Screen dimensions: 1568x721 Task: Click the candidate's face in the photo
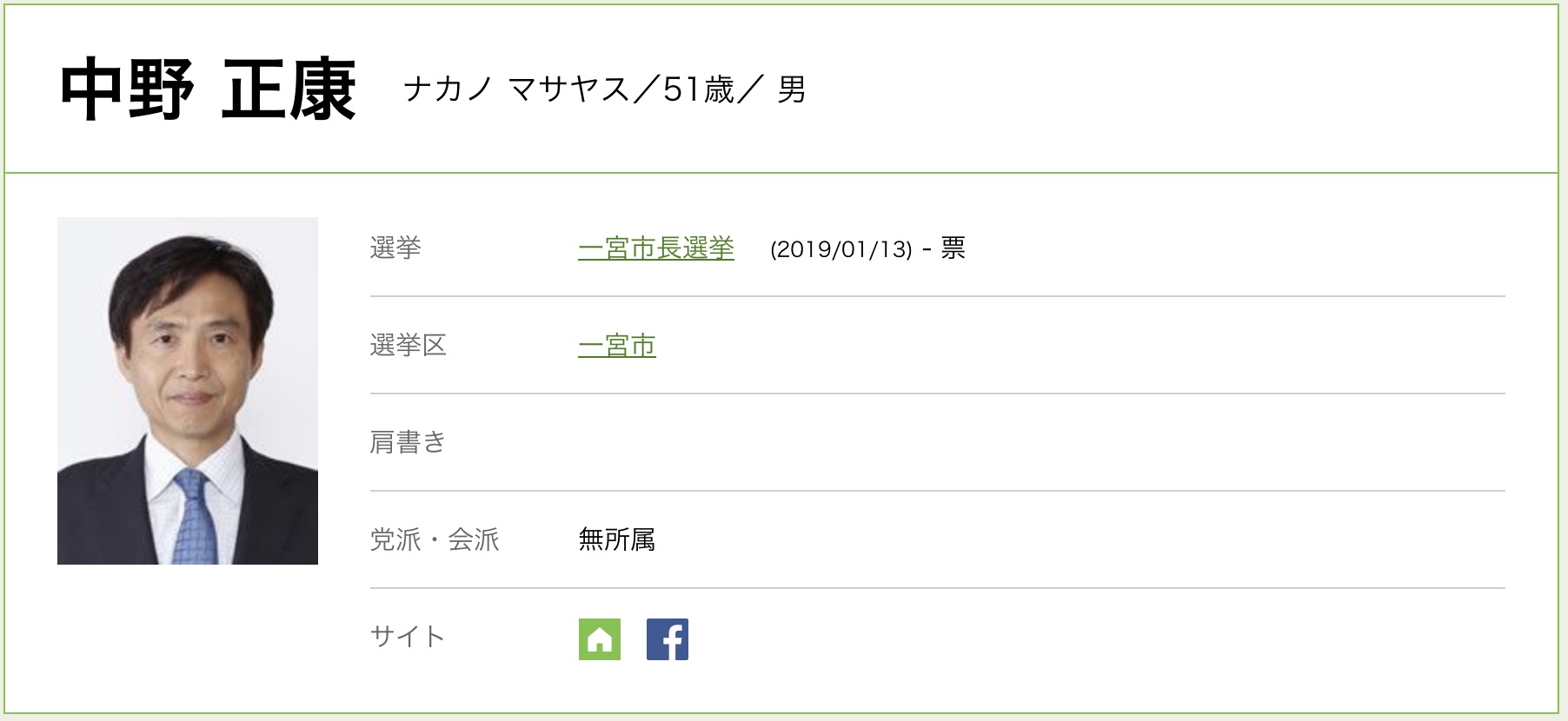(x=191, y=347)
